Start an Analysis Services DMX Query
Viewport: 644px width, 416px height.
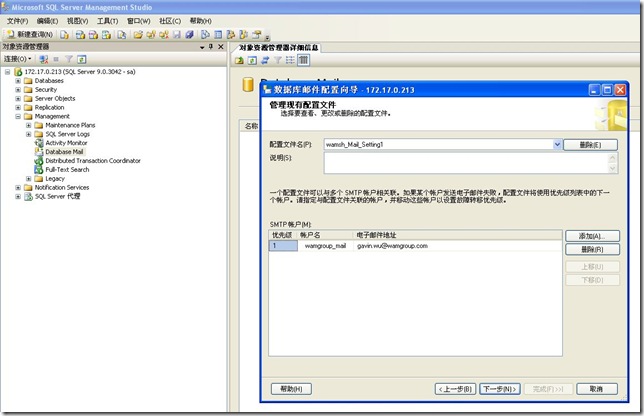93,34
